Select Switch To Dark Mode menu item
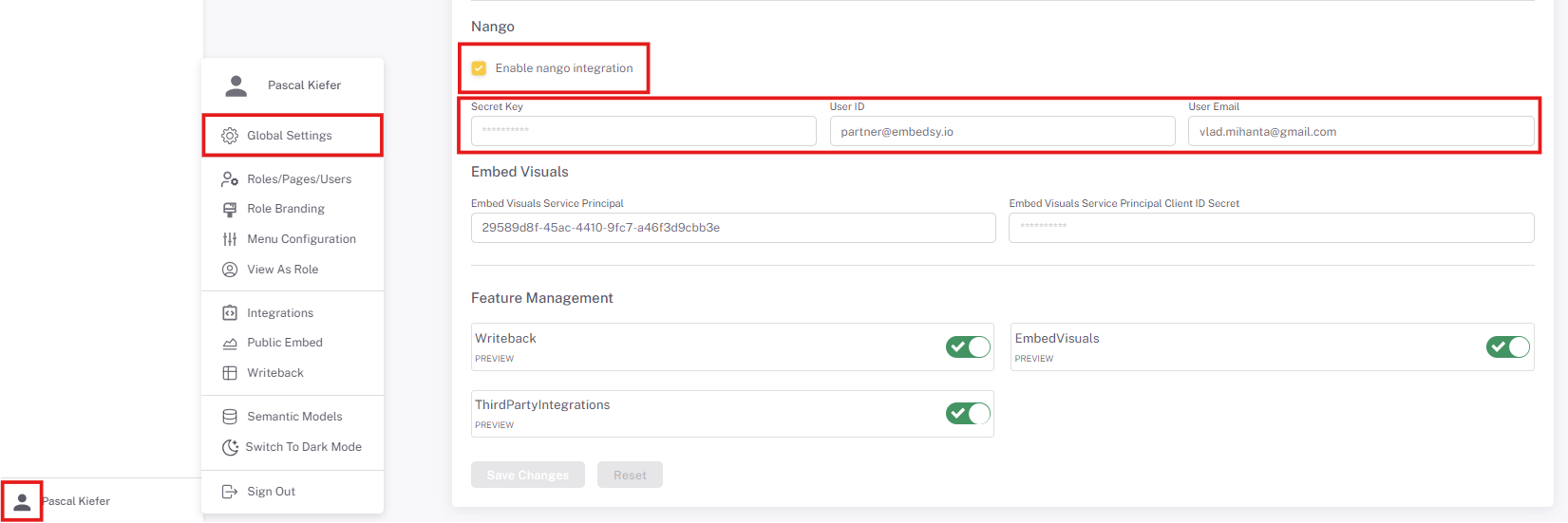Screen dimensions: 1568x523 point(303,447)
